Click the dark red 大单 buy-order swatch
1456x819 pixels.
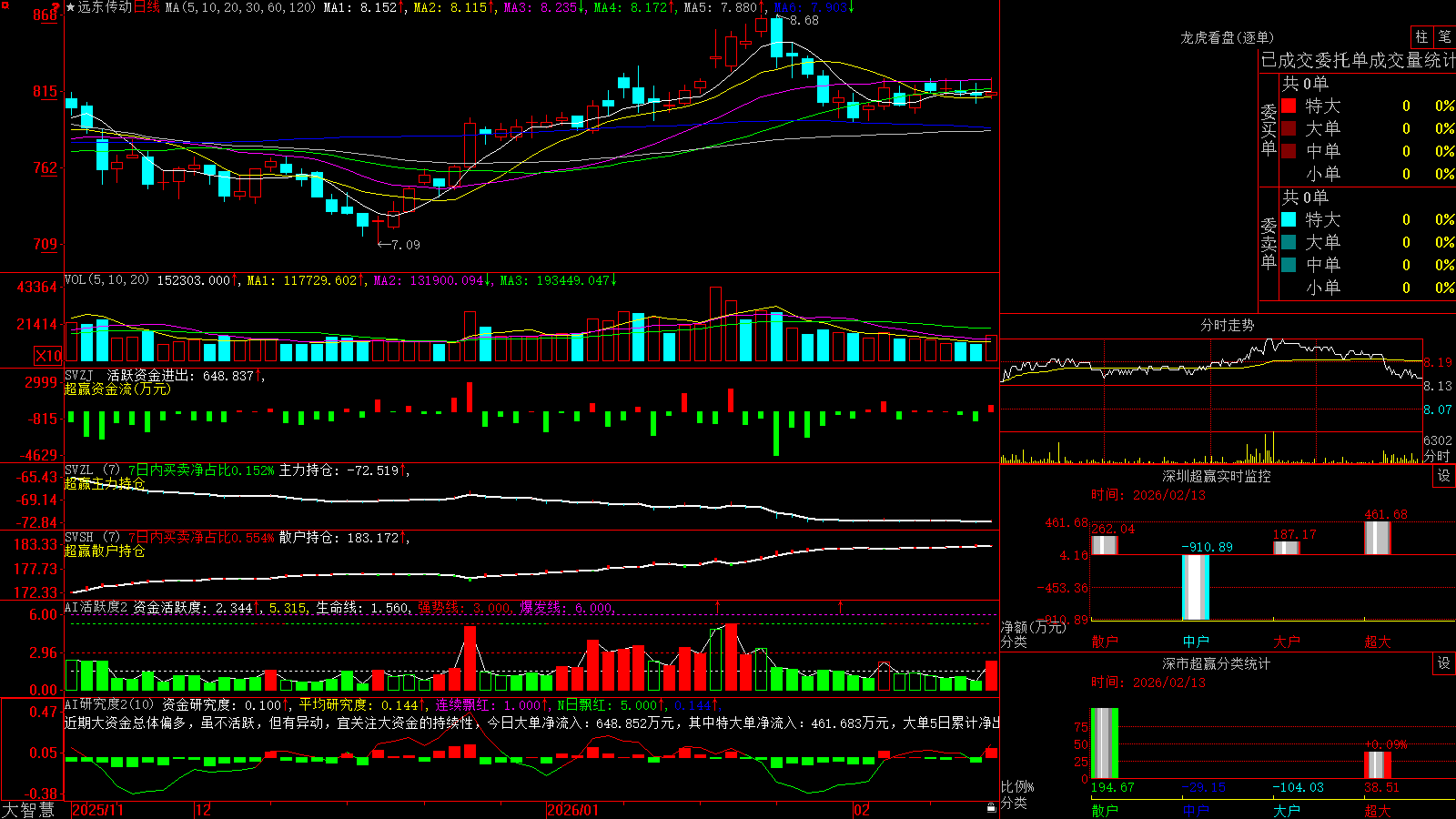1289,128
